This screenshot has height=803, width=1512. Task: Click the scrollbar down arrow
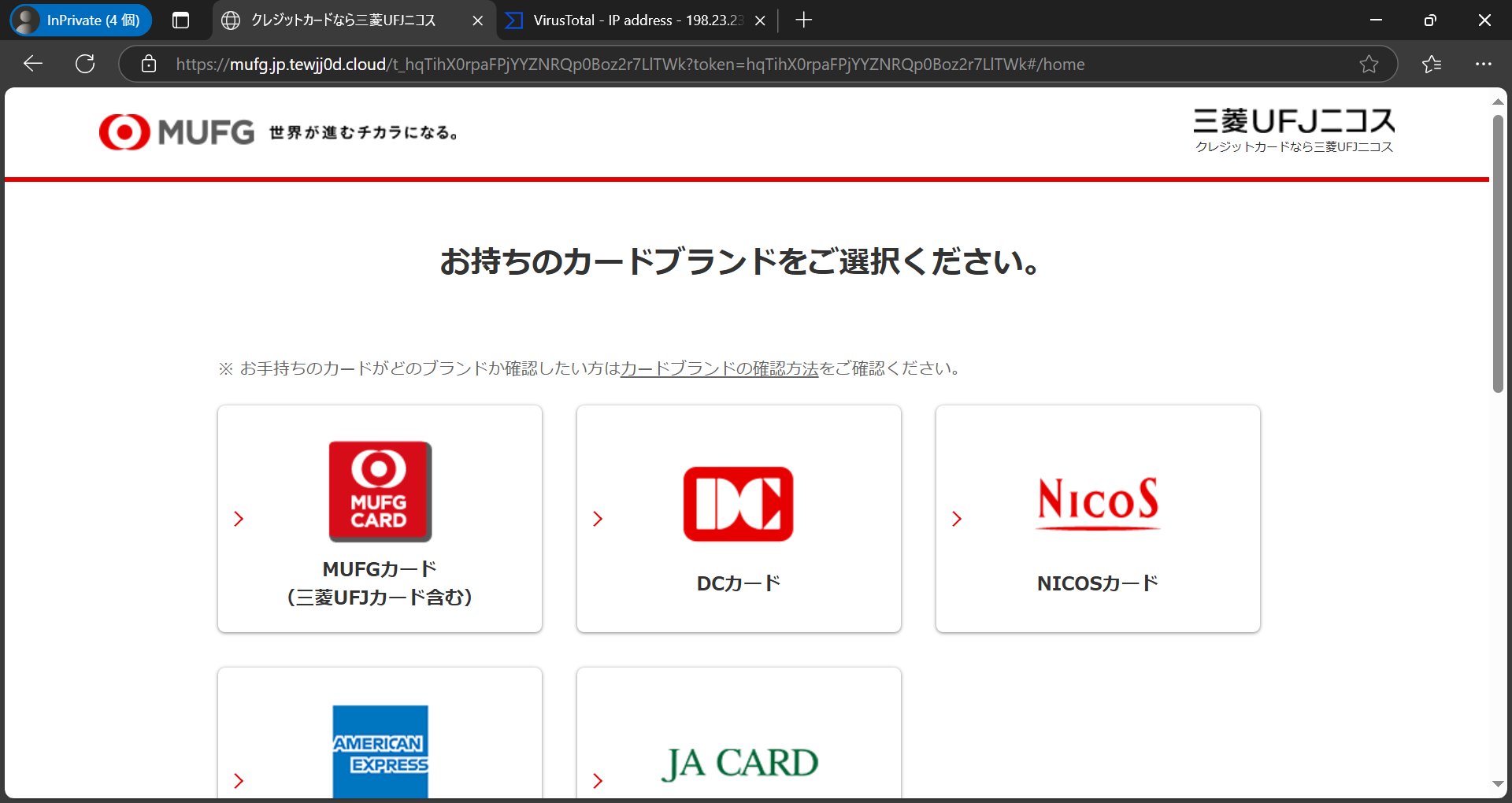[x=1498, y=784]
